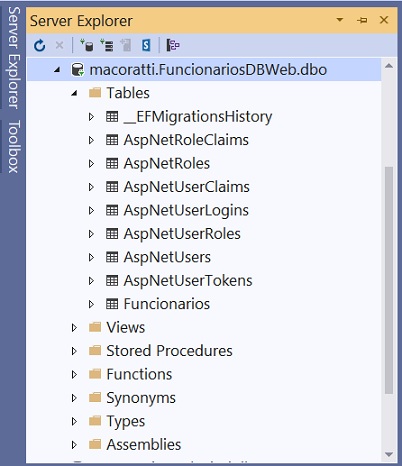
Task: Expand the AspNetUserTokens table
Action: point(91,281)
